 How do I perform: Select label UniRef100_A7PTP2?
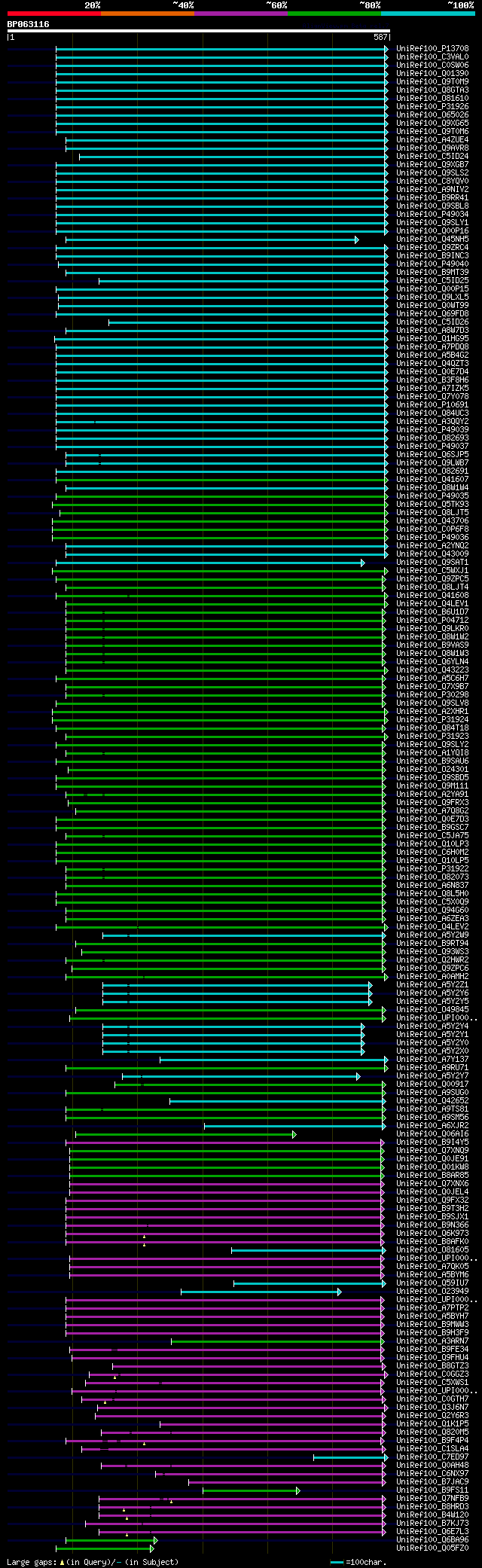point(432,1308)
